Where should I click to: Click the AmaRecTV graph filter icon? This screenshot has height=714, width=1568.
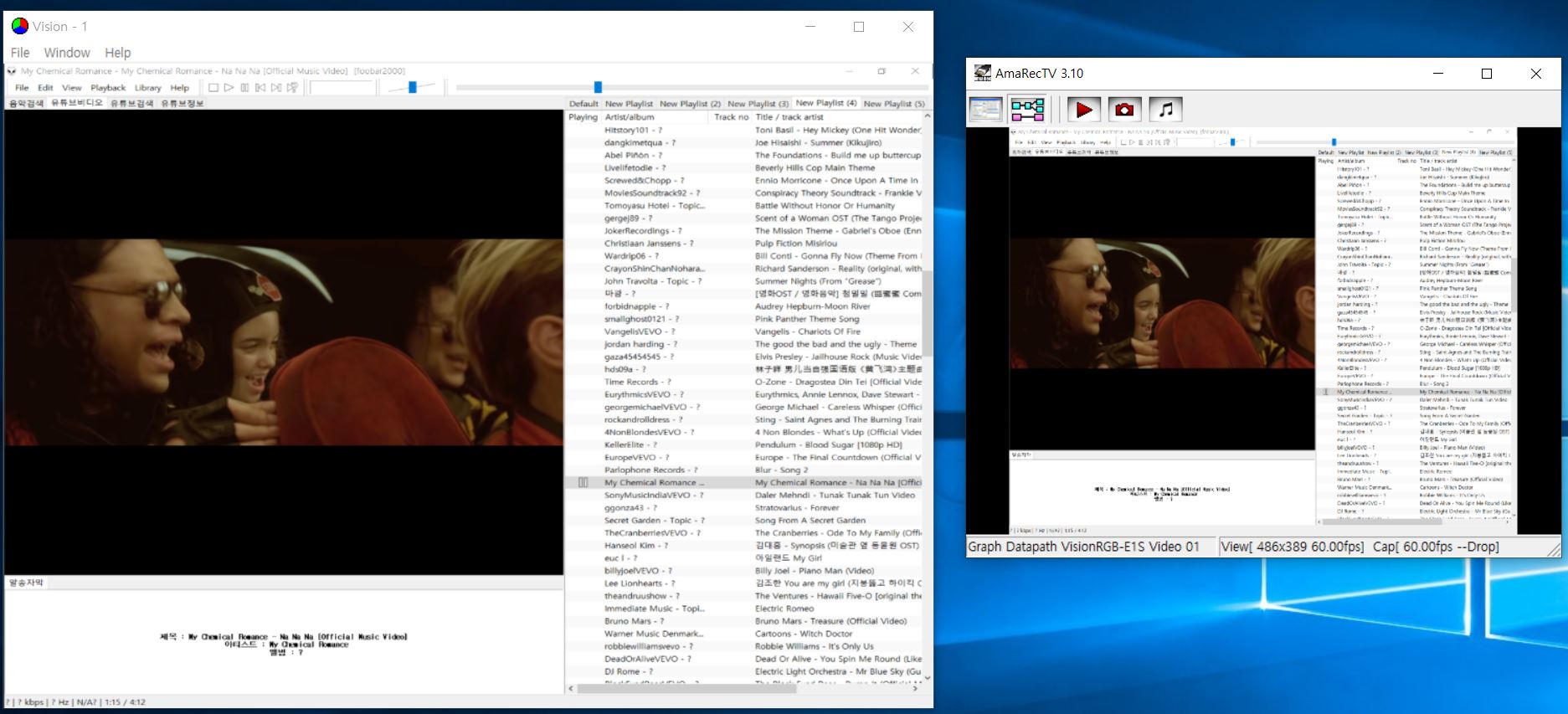[1027, 109]
